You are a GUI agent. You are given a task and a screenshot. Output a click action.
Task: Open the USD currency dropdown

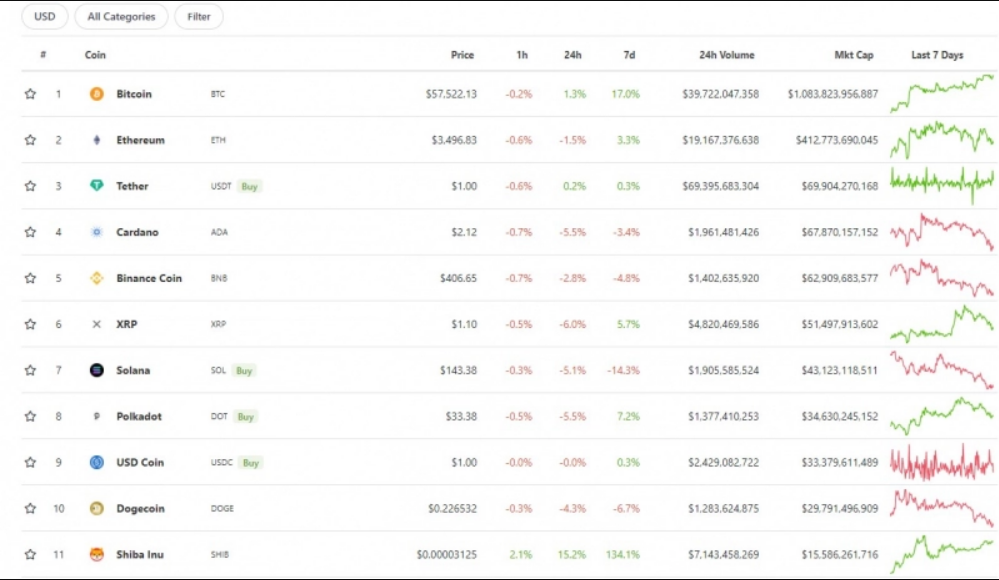pyautogui.click(x=45, y=16)
